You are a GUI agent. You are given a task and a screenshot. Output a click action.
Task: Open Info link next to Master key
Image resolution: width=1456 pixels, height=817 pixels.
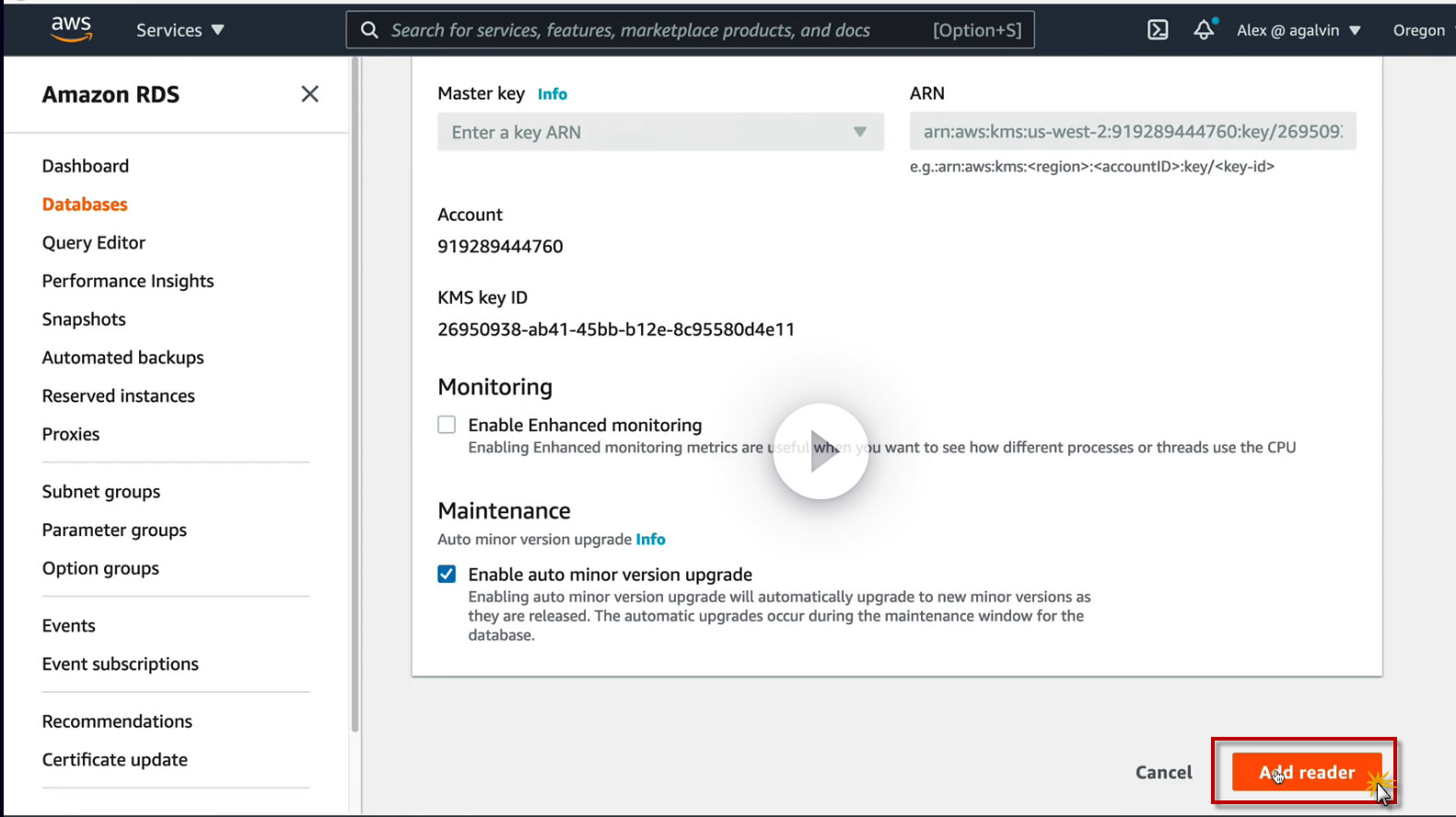(553, 94)
